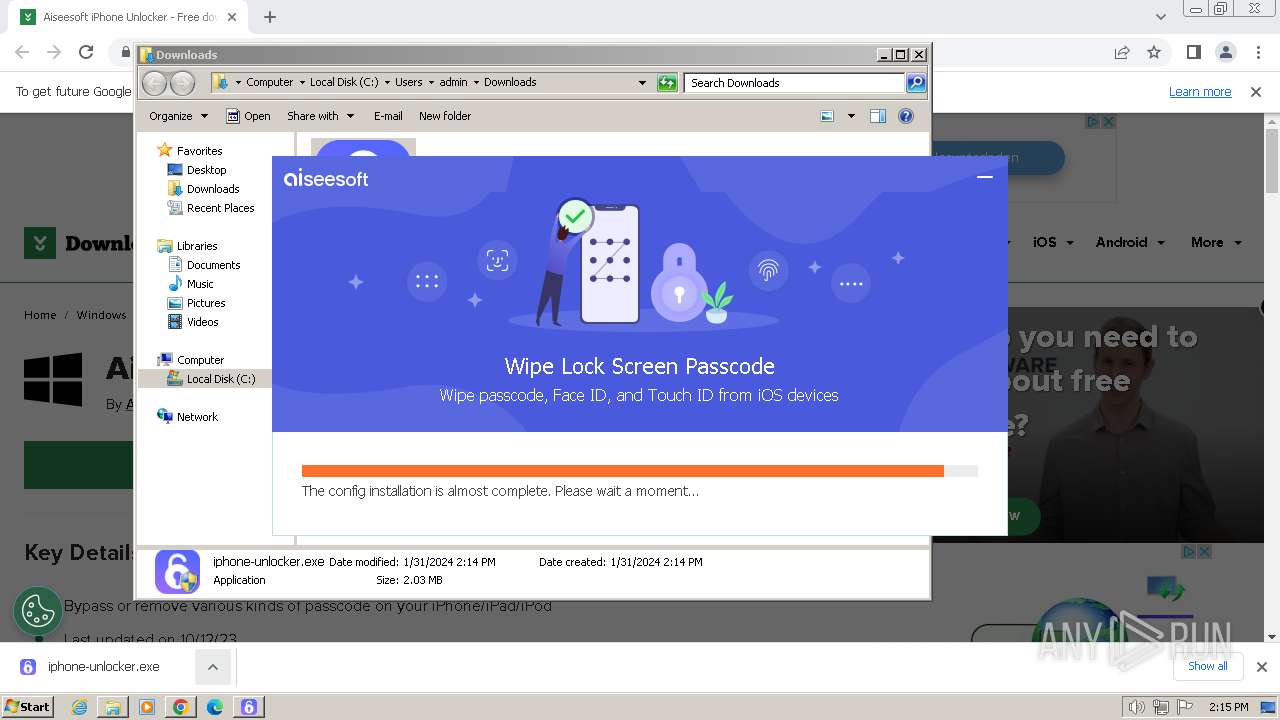Image resolution: width=1280 pixels, height=720 pixels.
Task: Open Music library in navigation pane
Action: click(200, 284)
